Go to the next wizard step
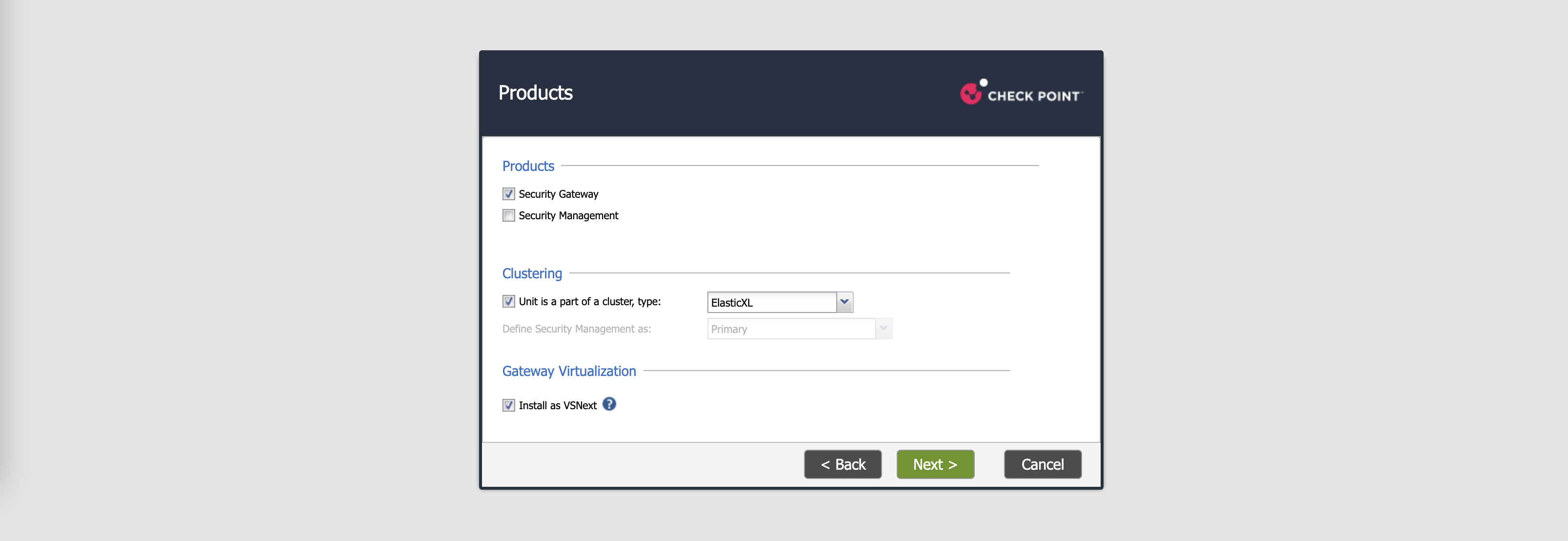This screenshot has width=1568, height=541. click(x=934, y=464)
